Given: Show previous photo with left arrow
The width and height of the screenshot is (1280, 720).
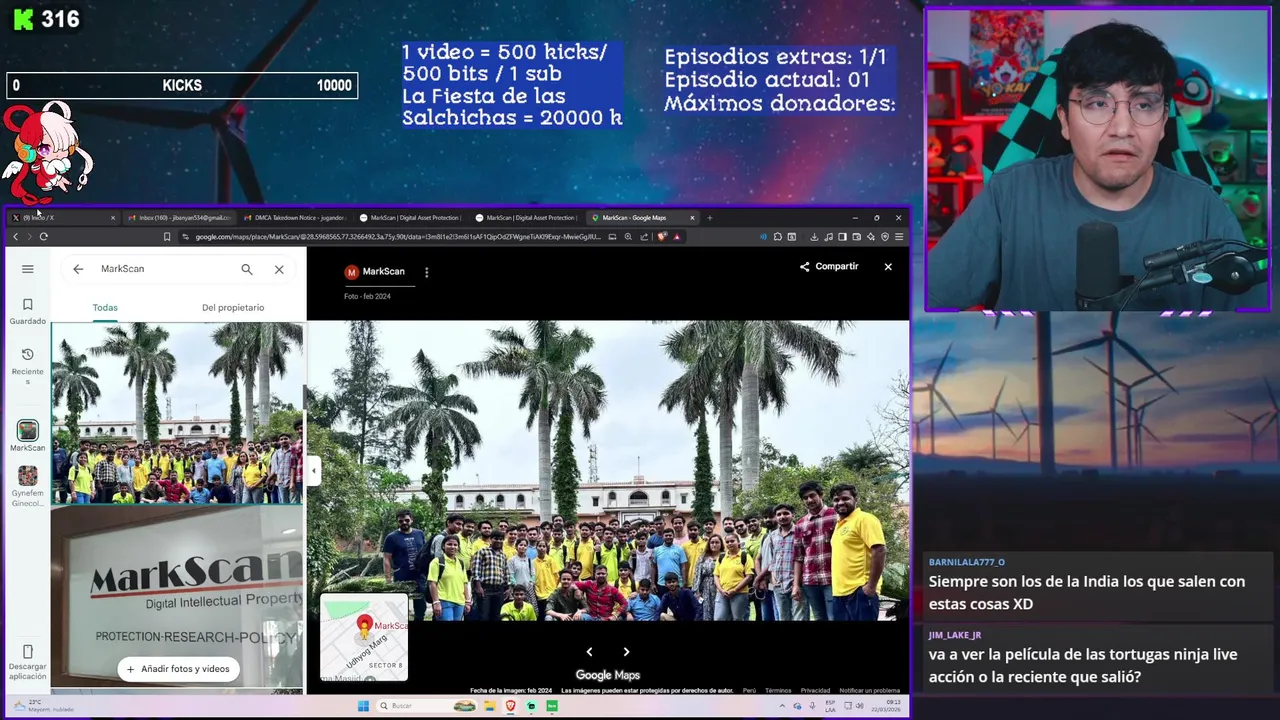Looking at the screenshot, I should point(589,652).
